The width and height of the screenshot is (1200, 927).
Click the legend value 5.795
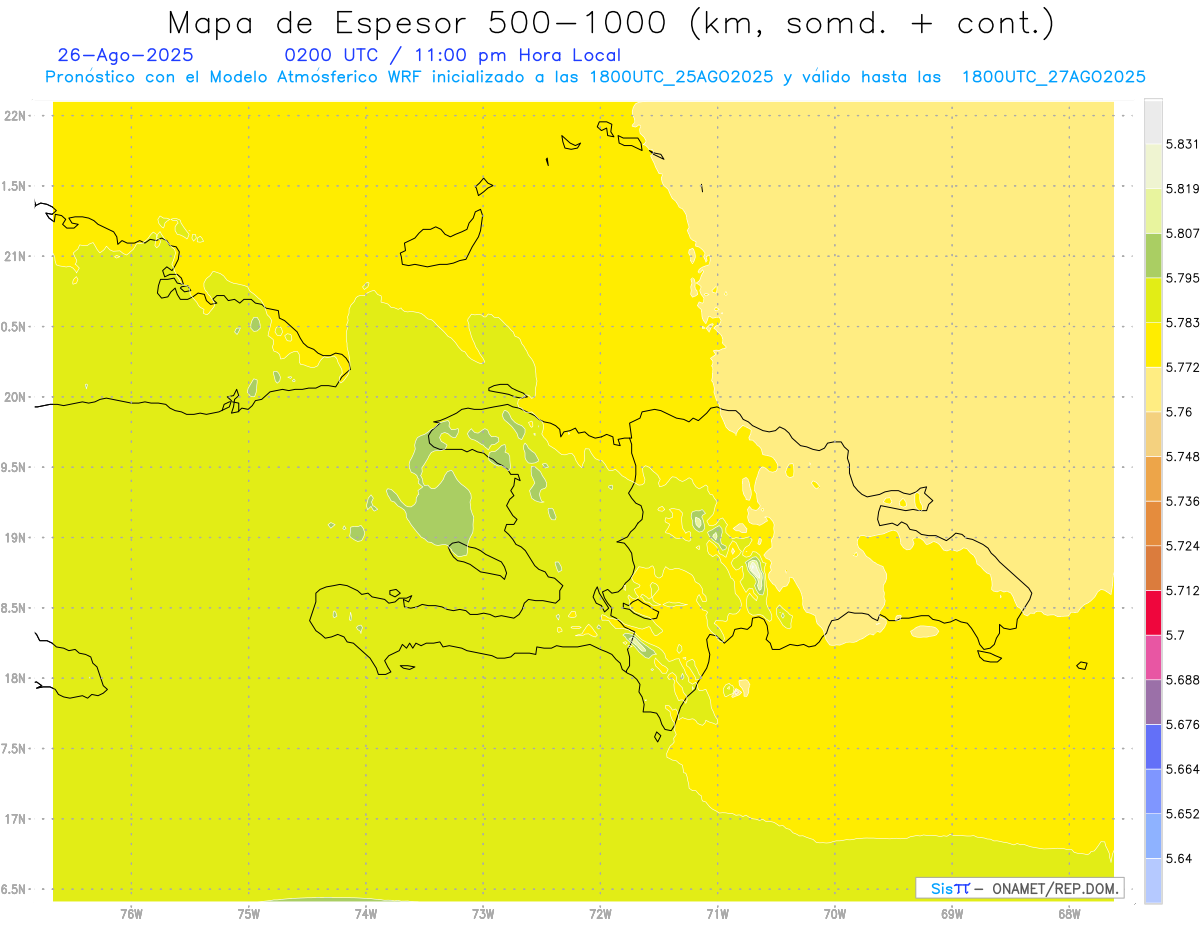point(1183,278)
